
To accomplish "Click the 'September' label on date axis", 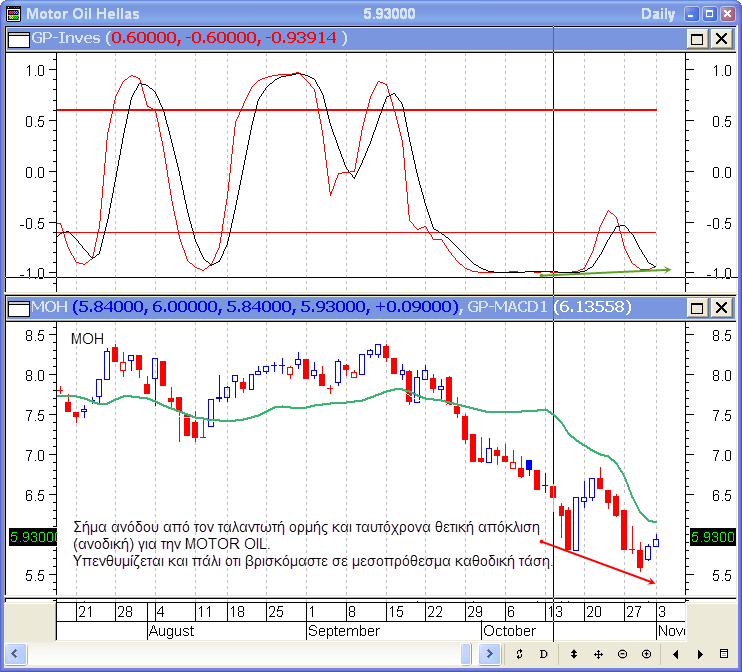I will (x=343, y=631).
